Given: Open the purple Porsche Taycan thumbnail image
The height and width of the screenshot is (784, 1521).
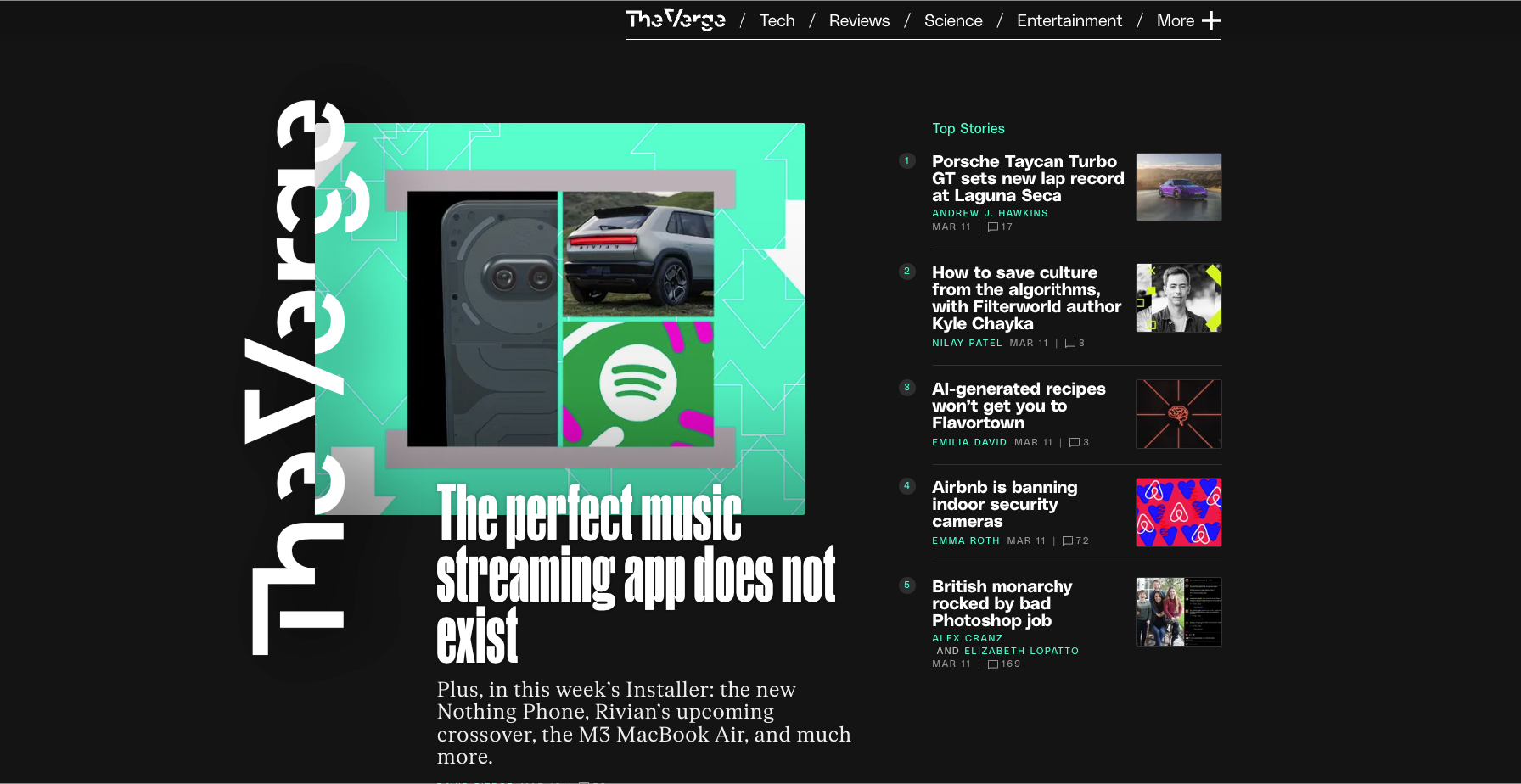Looking at the screenshot, I should (1178, 187).
